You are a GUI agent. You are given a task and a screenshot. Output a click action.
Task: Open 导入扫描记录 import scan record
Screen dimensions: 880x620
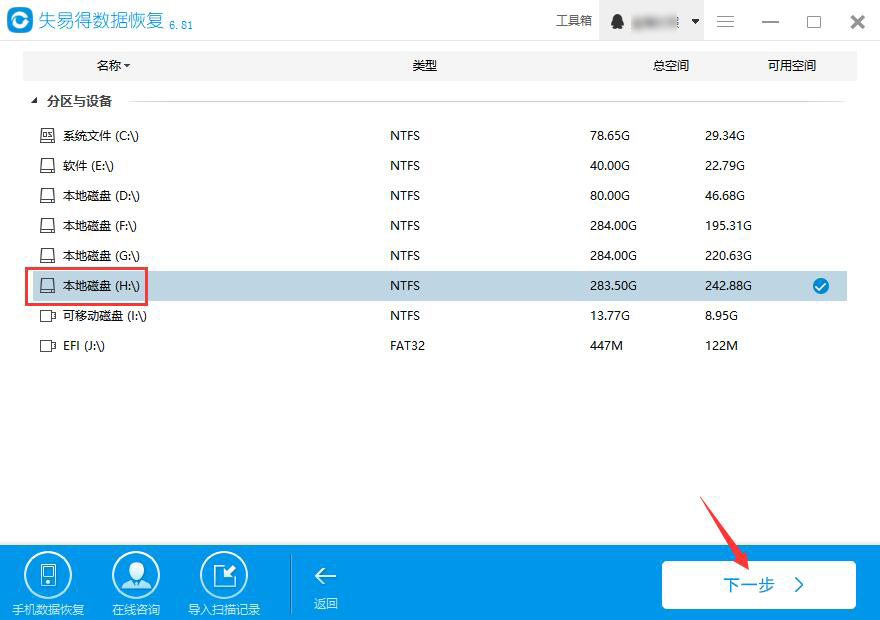point(224,584)
